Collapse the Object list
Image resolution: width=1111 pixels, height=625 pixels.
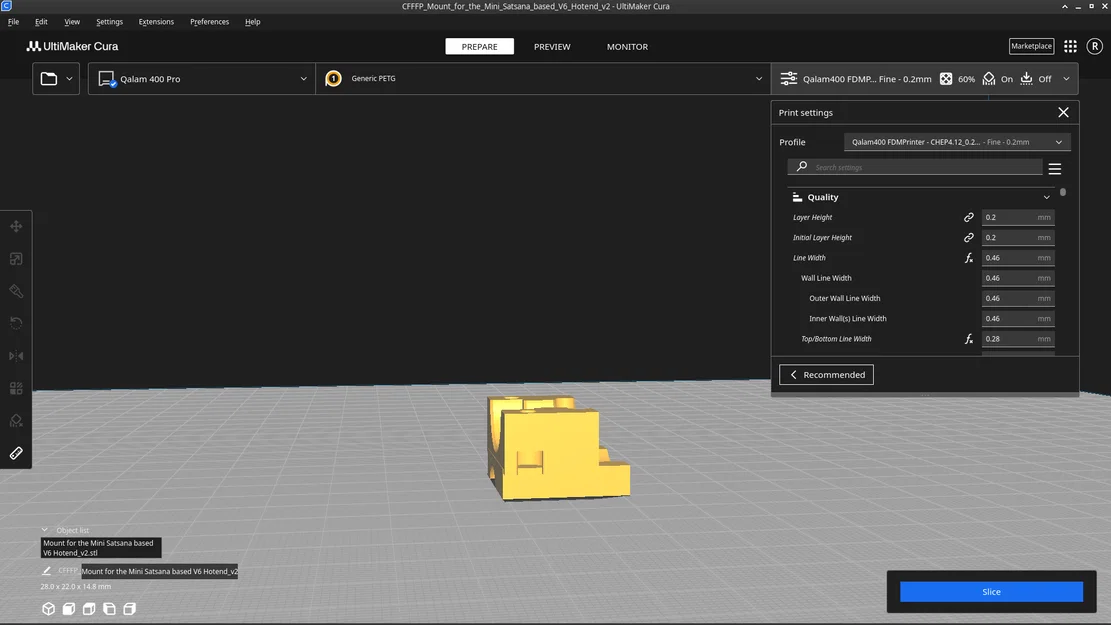coord(45,530)
